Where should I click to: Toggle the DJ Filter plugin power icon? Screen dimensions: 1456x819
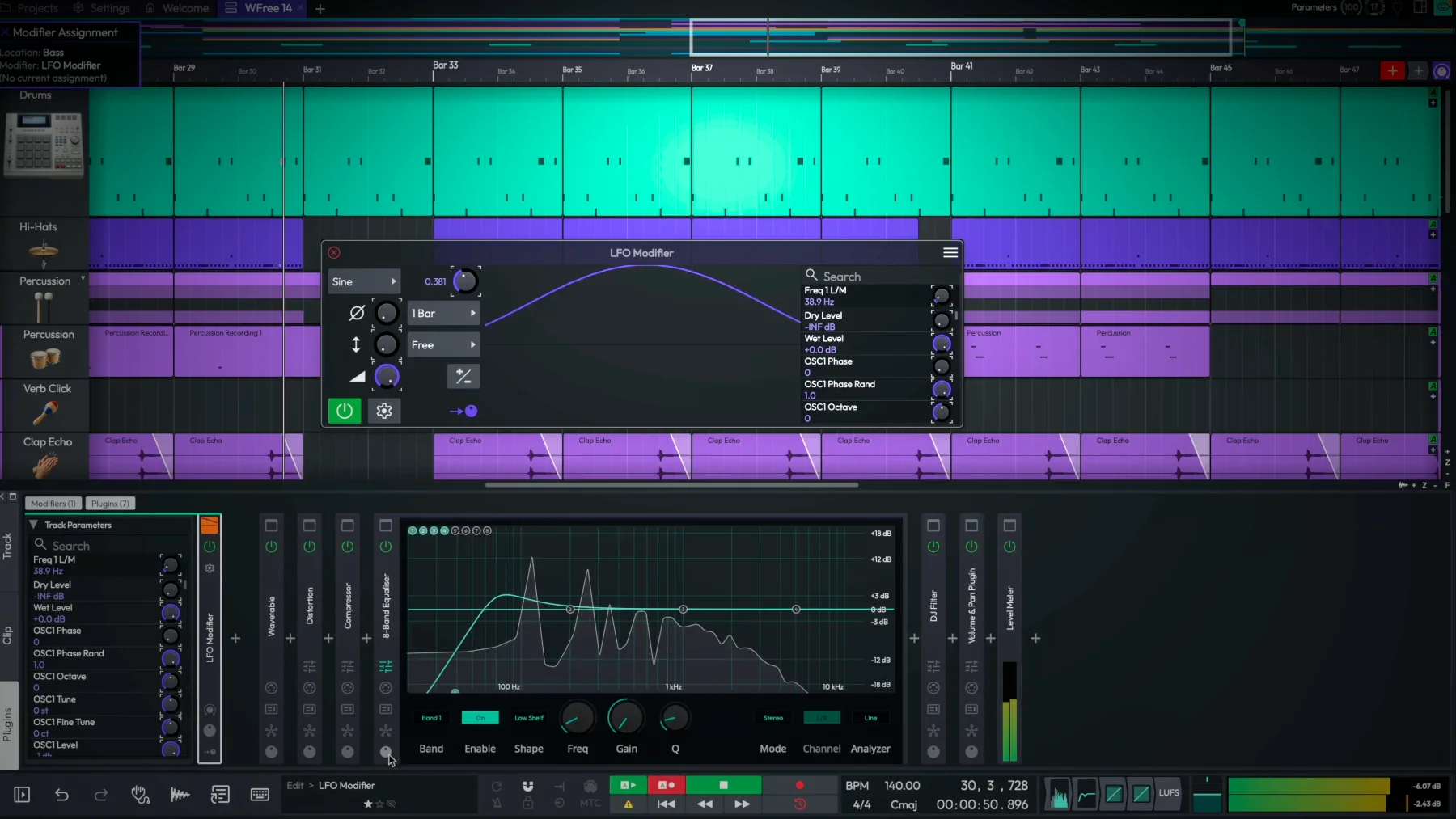[x=933, y=547]
